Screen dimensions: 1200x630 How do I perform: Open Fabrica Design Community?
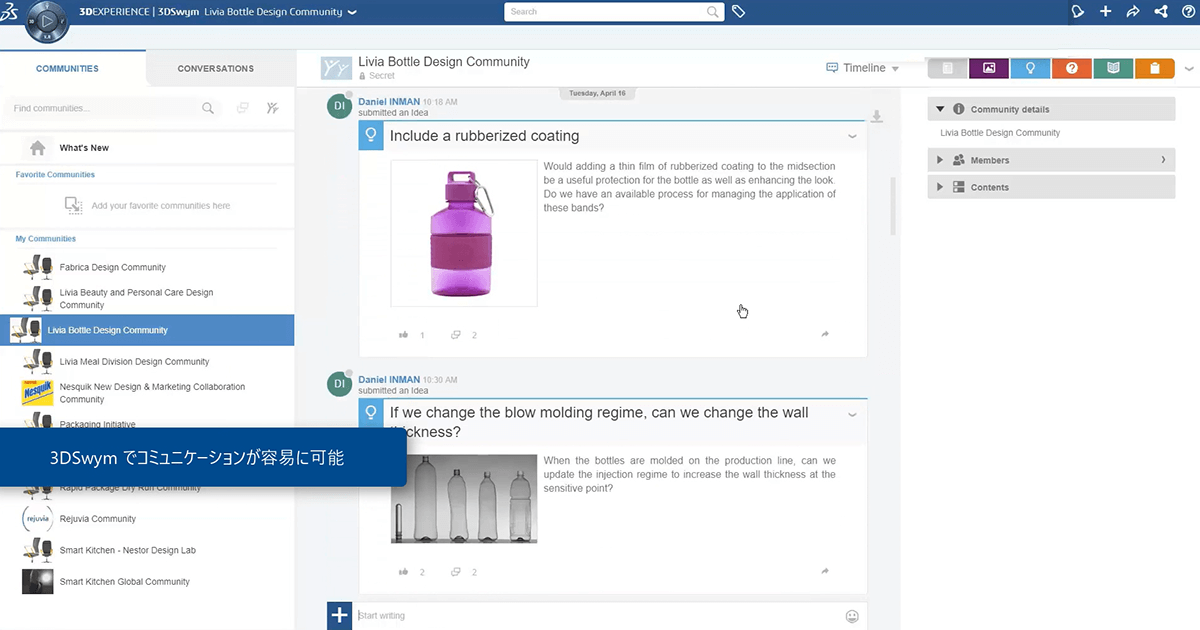pos(112,268)
